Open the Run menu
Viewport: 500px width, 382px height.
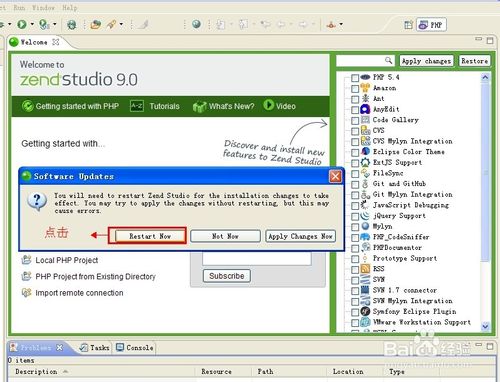coord(19,7)
